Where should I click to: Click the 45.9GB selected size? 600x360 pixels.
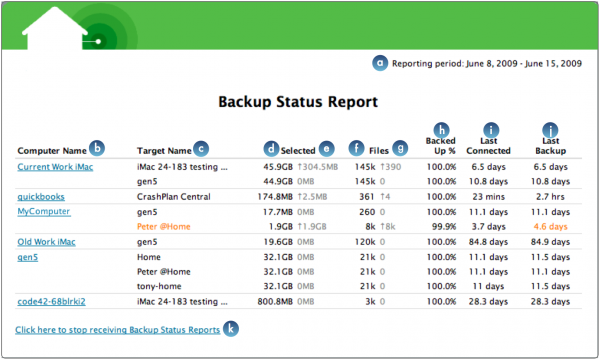coord(278,167)
